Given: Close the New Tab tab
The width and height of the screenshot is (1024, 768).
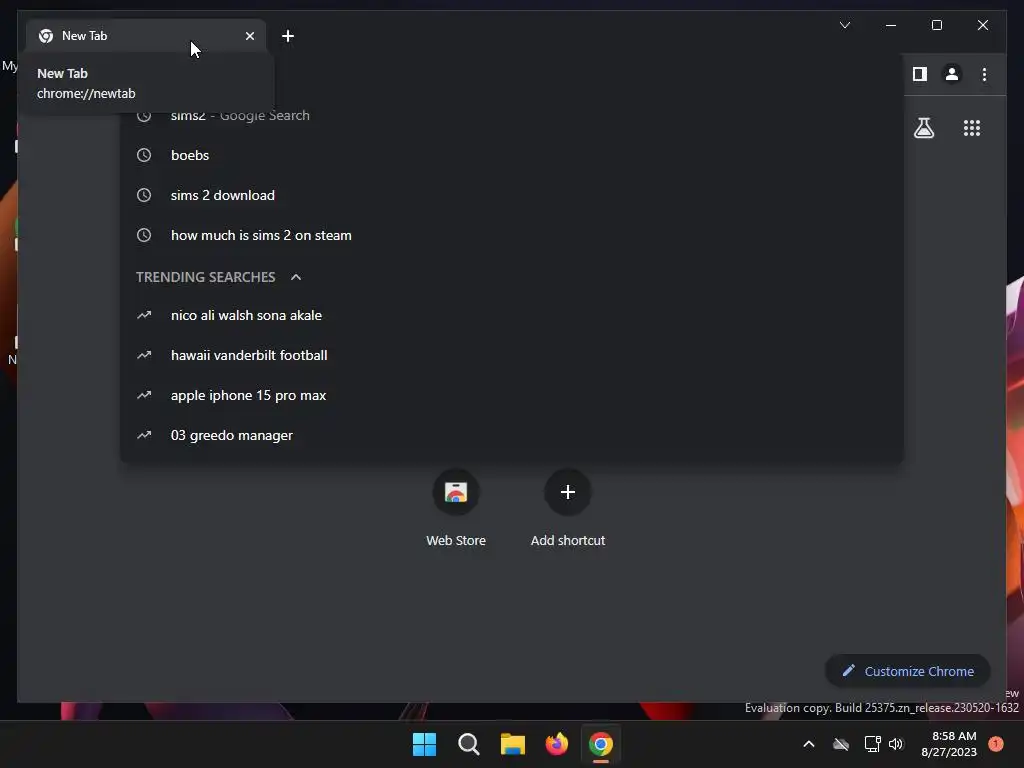Looking at the screenshot, I should coord(249,36).
